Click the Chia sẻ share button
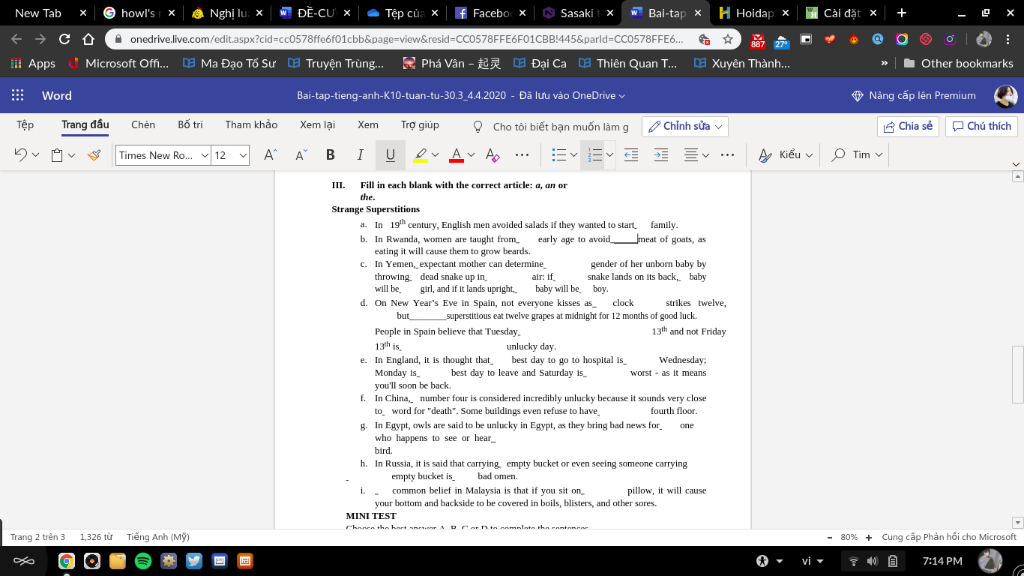The height and width of the screenshot is (576, 1024). coord(908,126)
